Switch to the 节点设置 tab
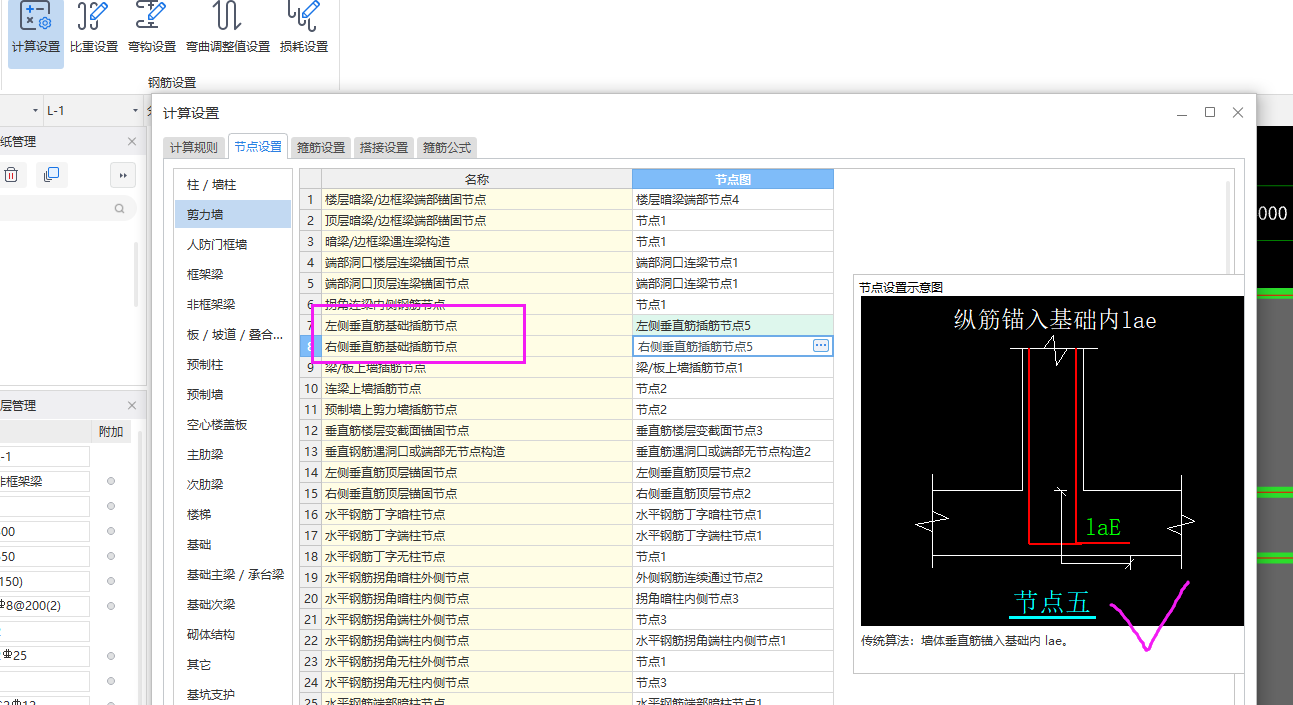Screen dimensions: 1293x705 [x=258, y=146]
